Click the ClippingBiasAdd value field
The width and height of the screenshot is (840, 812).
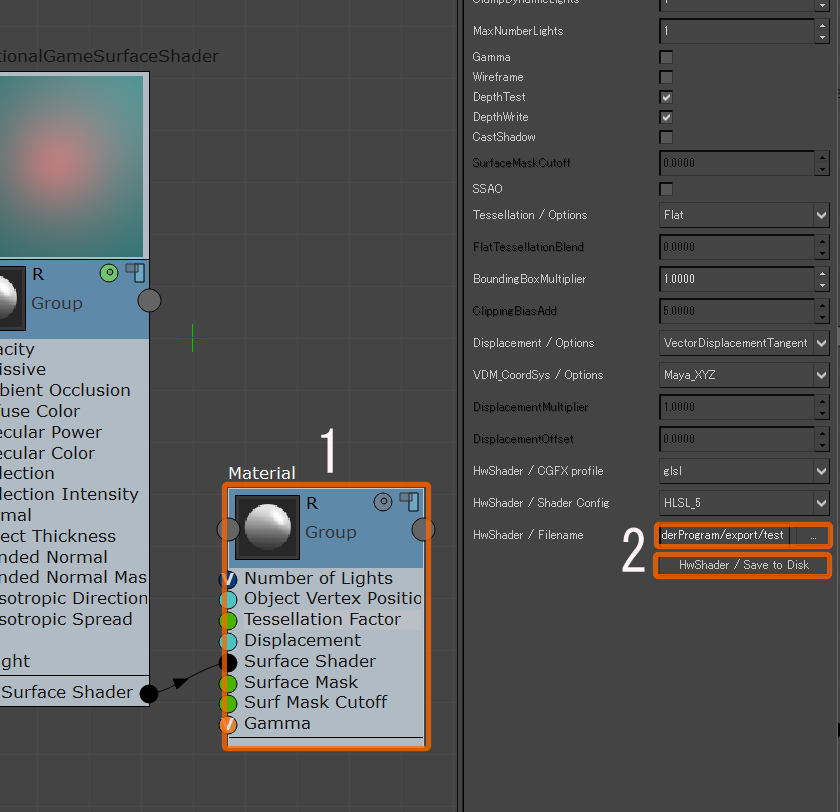point(737,311)
